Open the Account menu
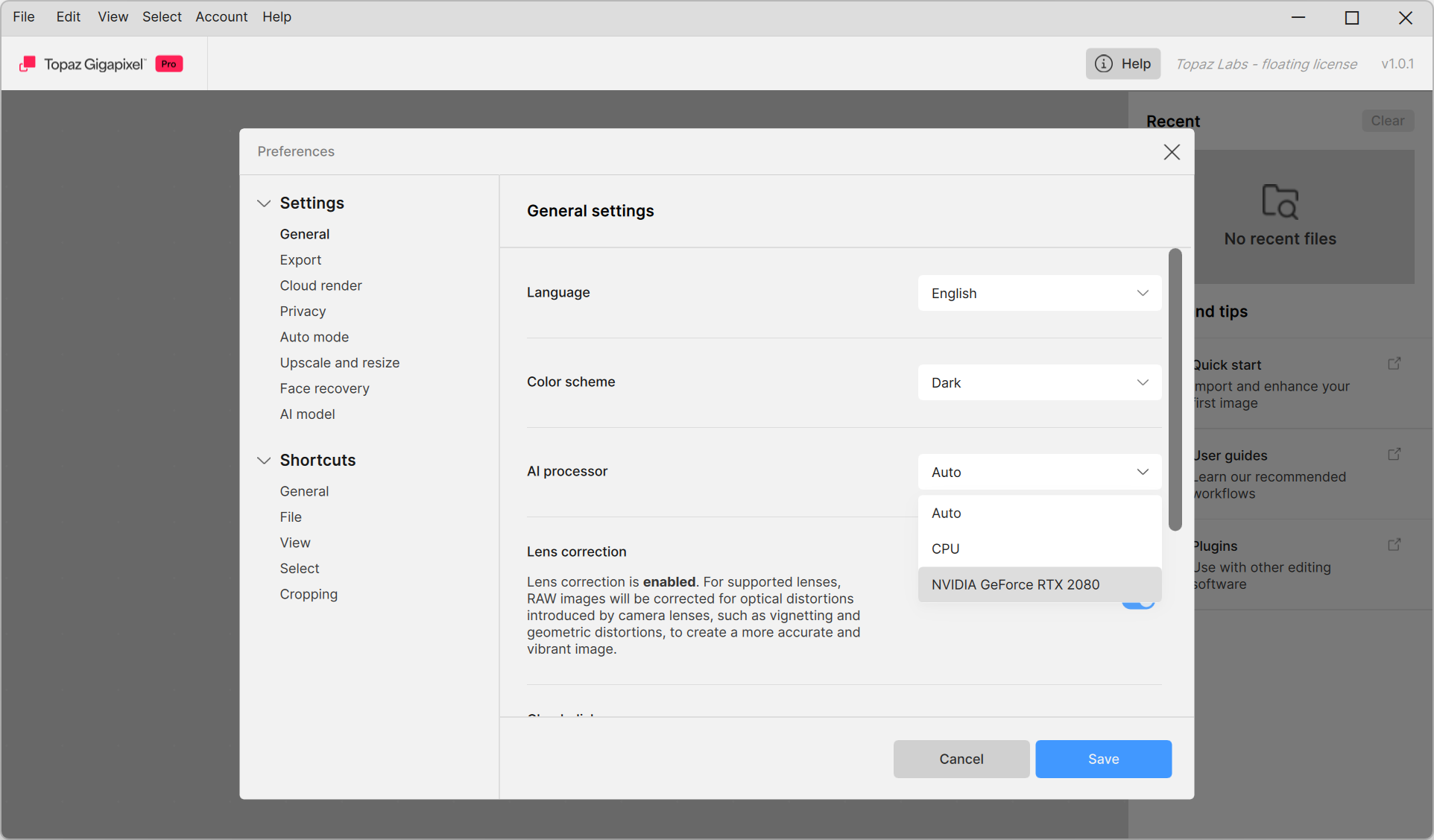Screen dimensions: 1434x840 [x=221, y=16]
